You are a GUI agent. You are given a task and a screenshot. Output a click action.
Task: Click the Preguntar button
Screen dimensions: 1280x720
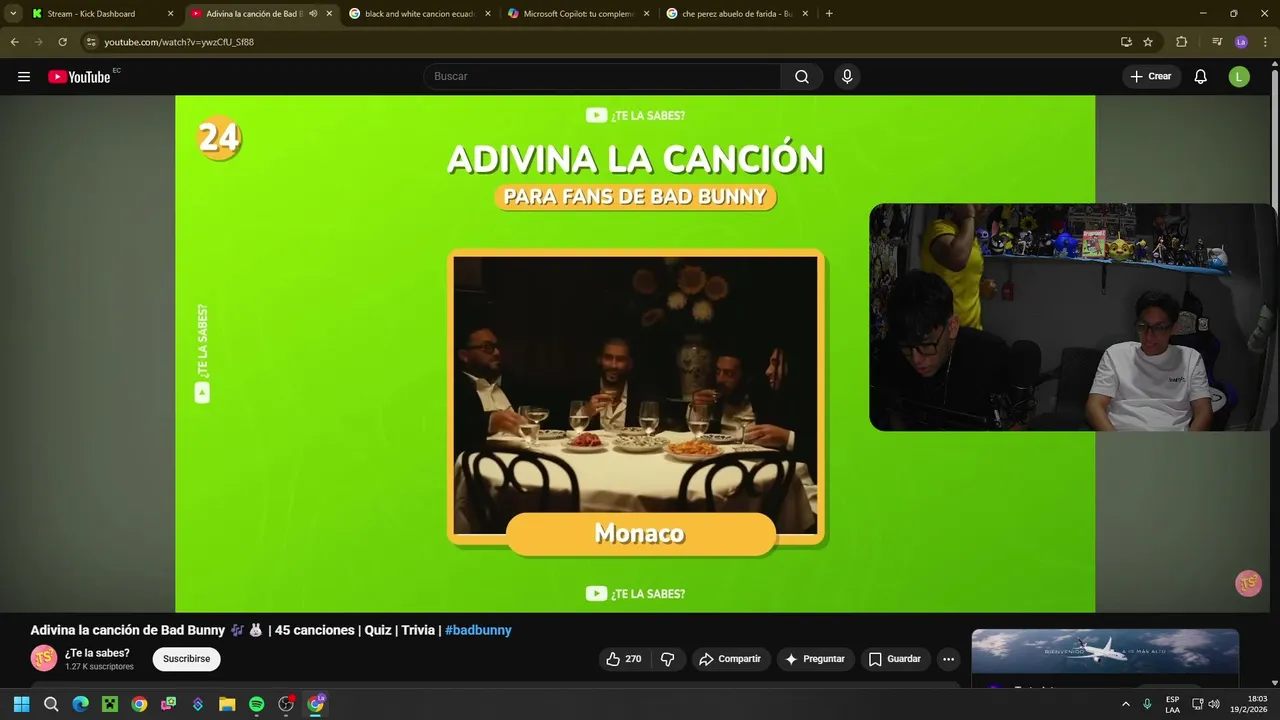coord(815,659)
